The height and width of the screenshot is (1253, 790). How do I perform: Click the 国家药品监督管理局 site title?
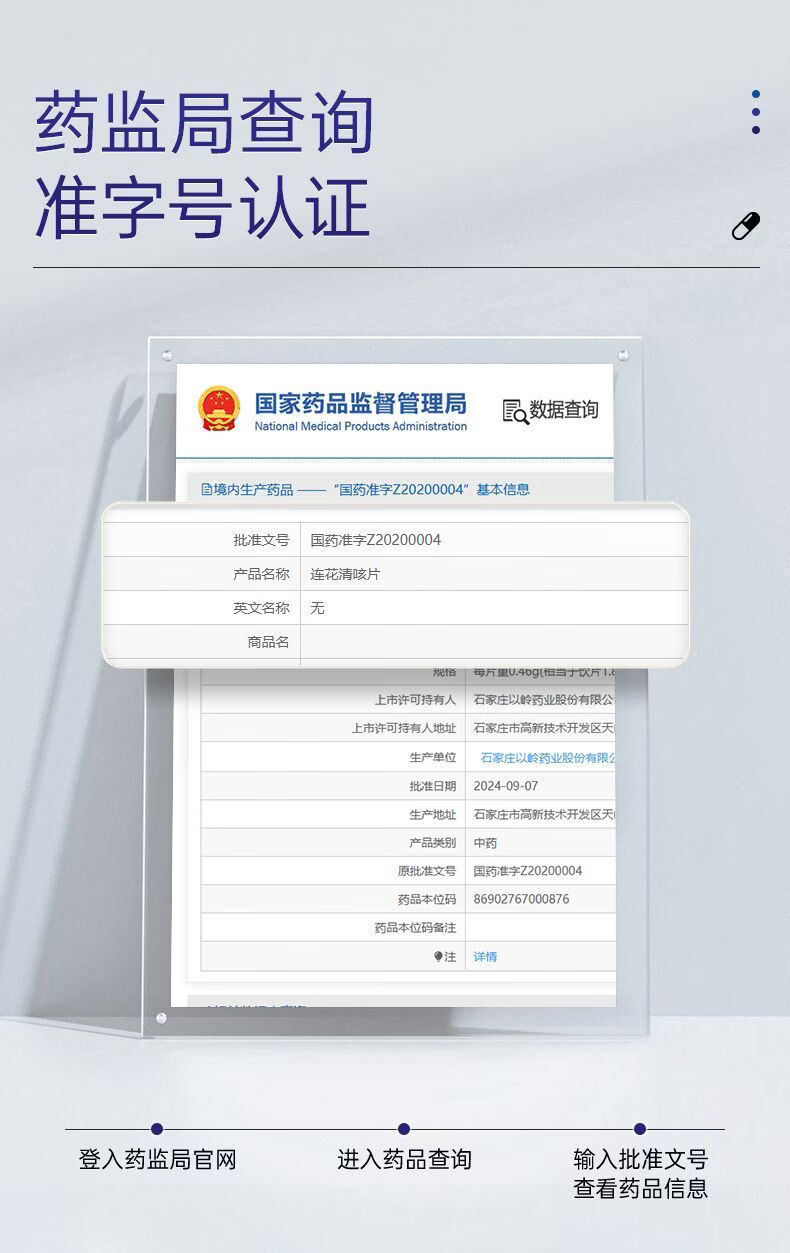(x=360, y=403)
